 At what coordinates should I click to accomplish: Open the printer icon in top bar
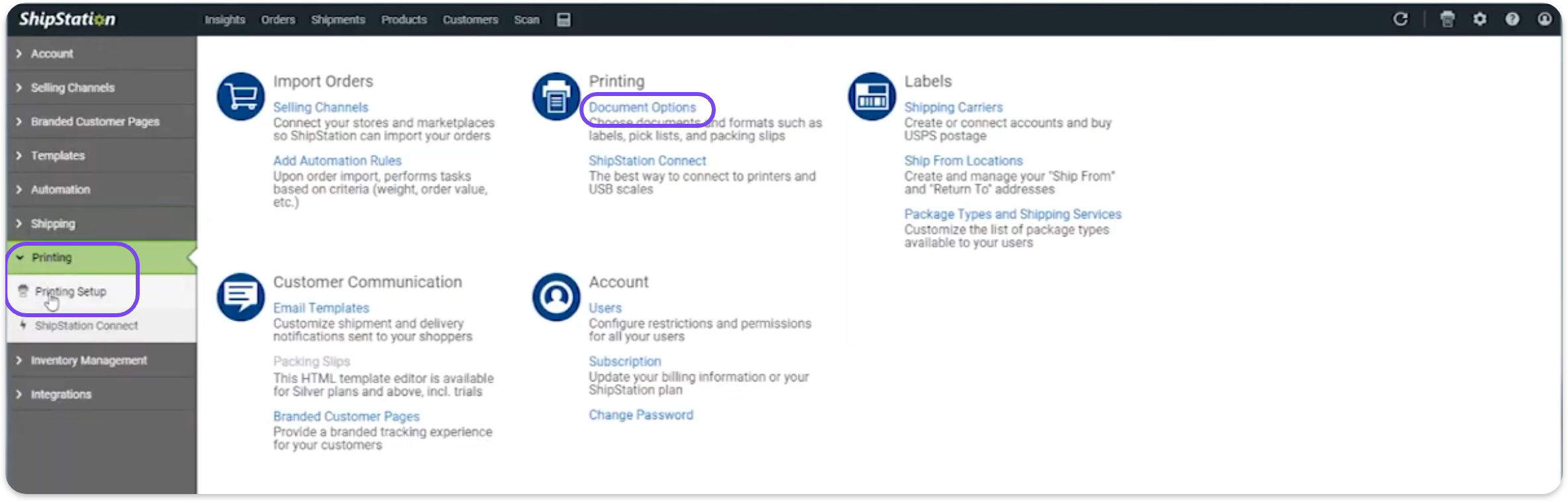[1447, 19]
